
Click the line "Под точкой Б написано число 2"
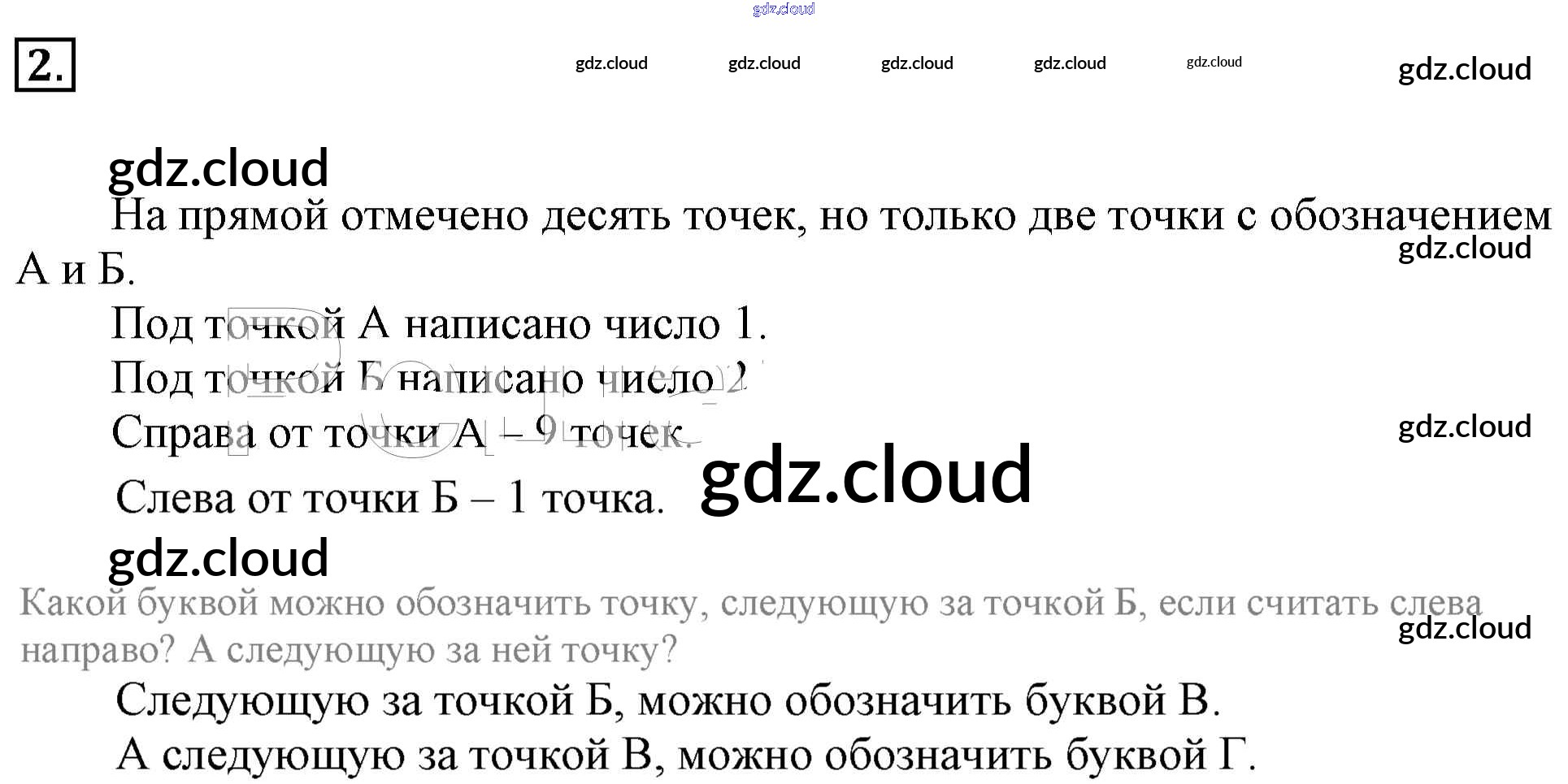click(428, 379)
